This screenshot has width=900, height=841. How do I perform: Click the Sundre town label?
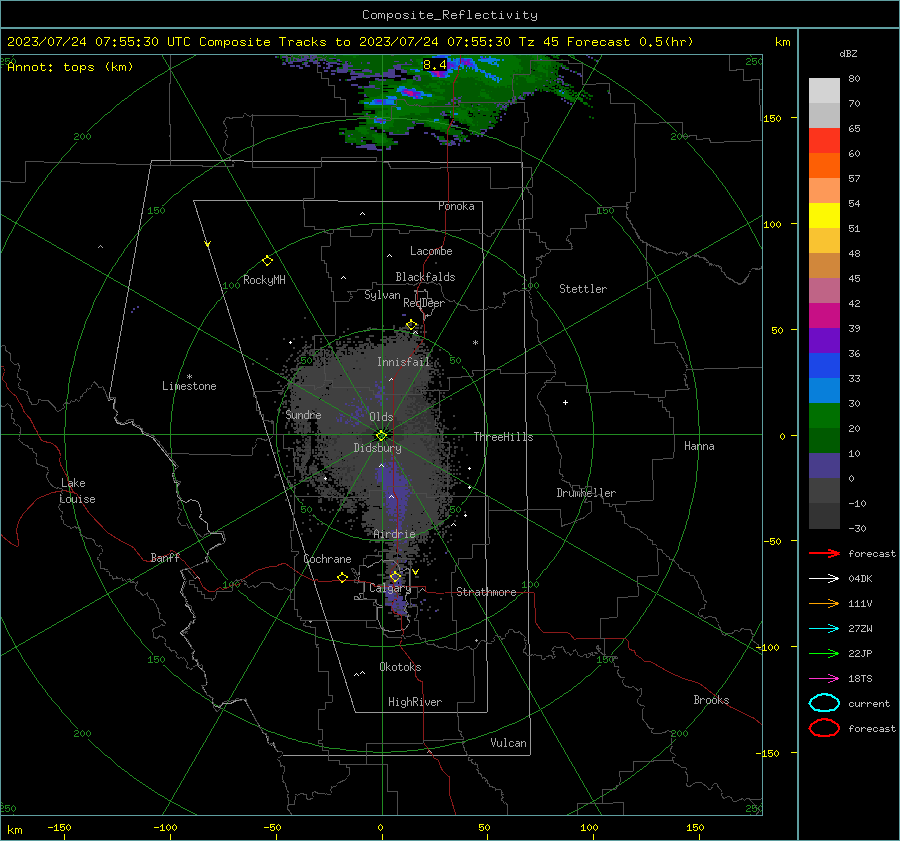[x=304, y=414]
